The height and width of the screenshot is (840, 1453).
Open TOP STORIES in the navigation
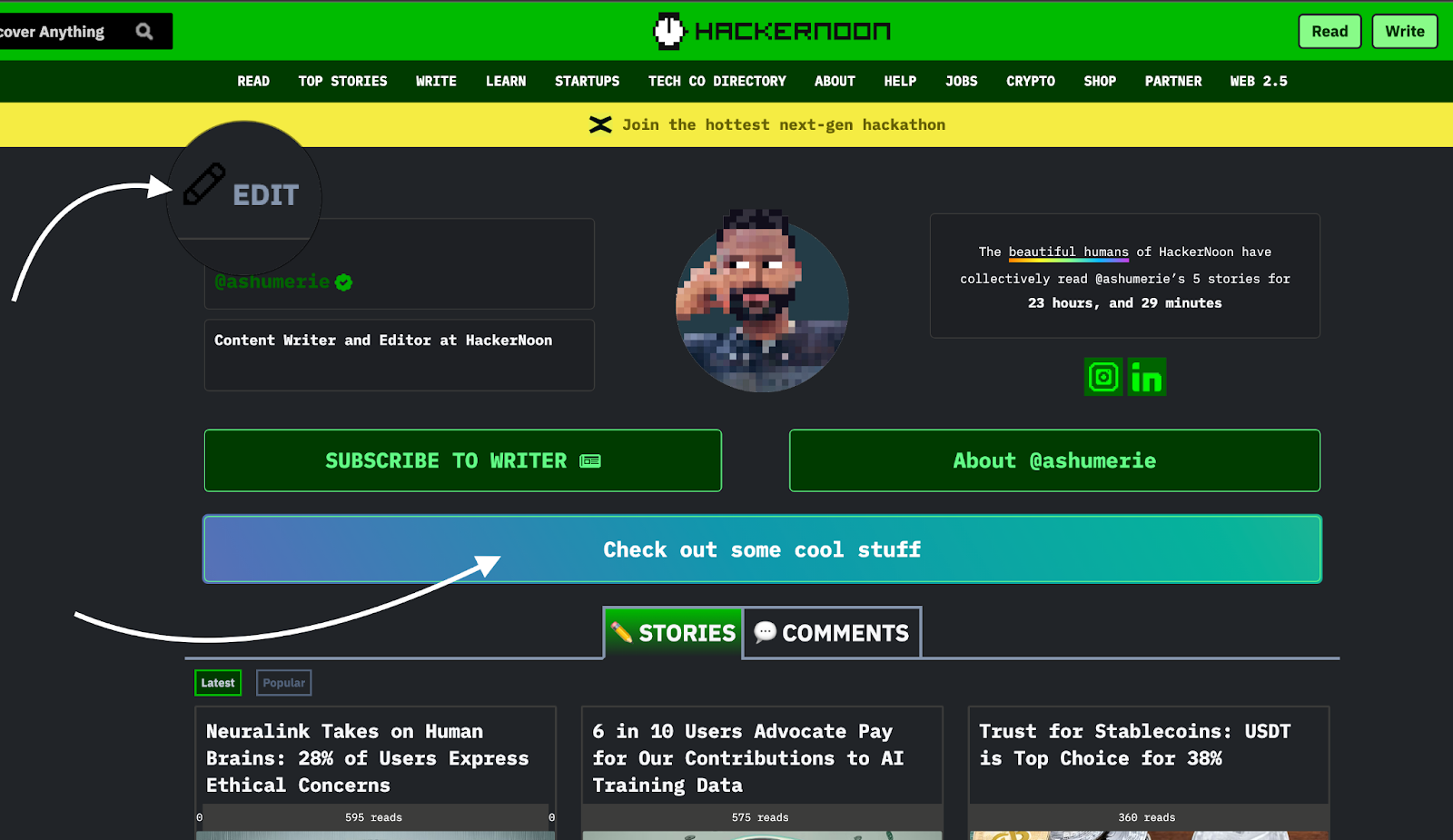[x=342, y=82]
